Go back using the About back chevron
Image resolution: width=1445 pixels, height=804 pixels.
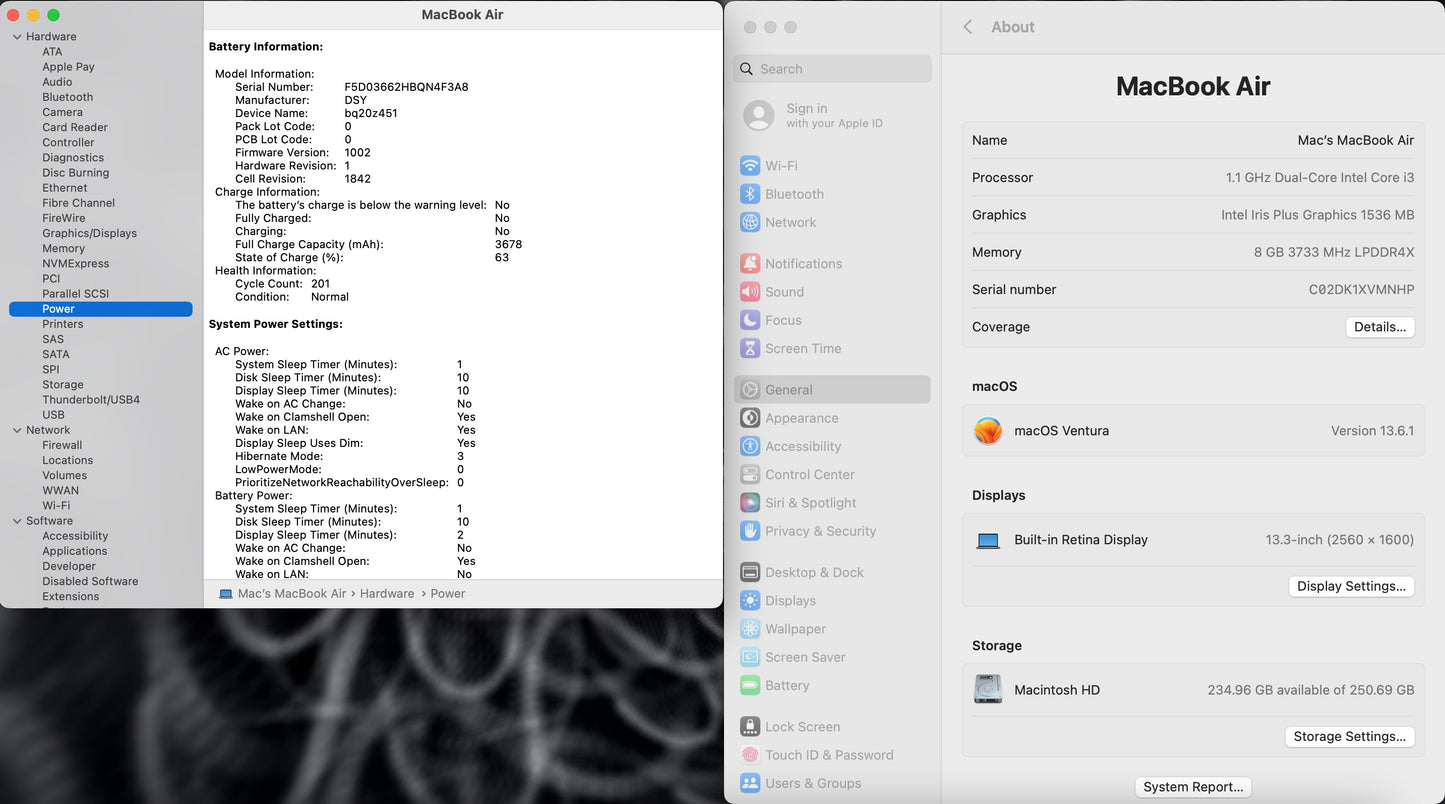click(968, 27)
